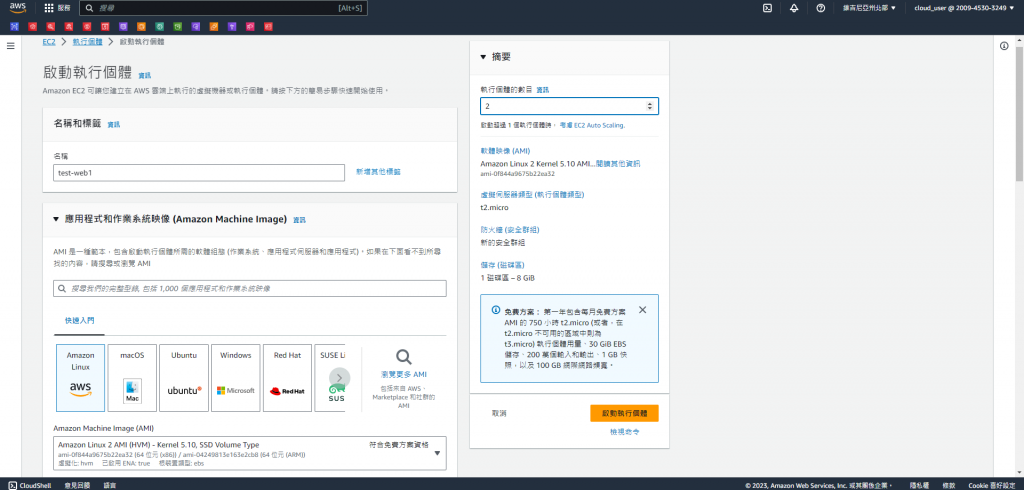Screen dimensions: 1024x490
Task: Click the next arrow in AMI carousel
Action: coord(340,378)
